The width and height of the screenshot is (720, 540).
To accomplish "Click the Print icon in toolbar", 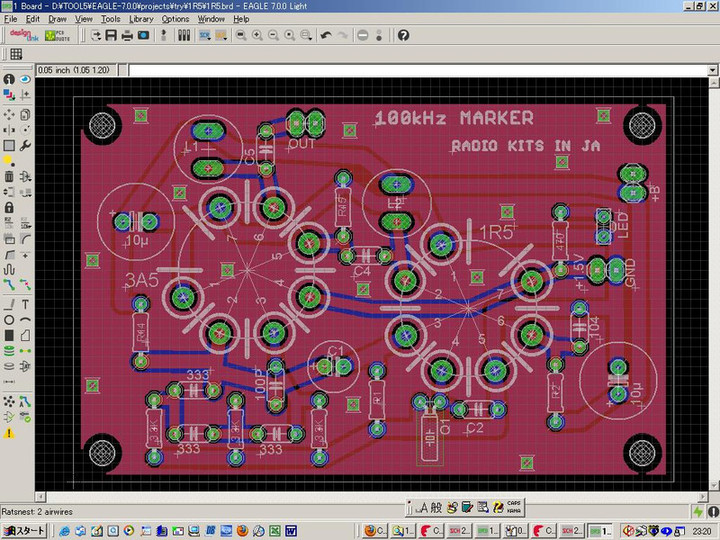I will (127, 35).
